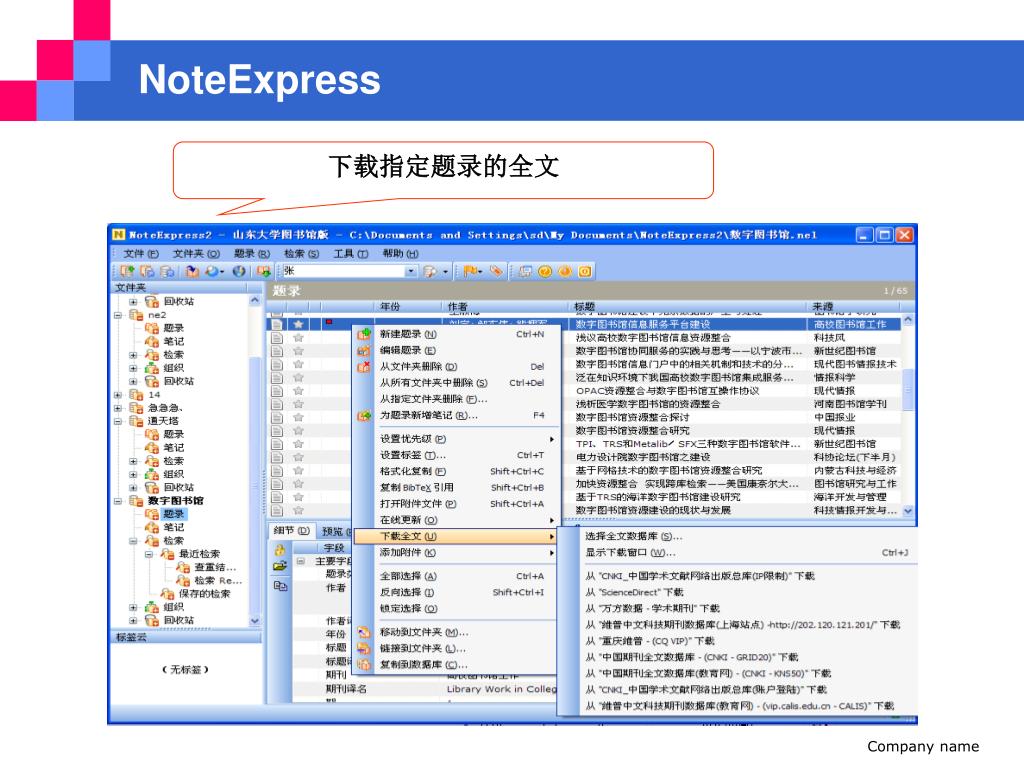Toggle star for OPAC资源整合 row

click(x=298, y=391)
